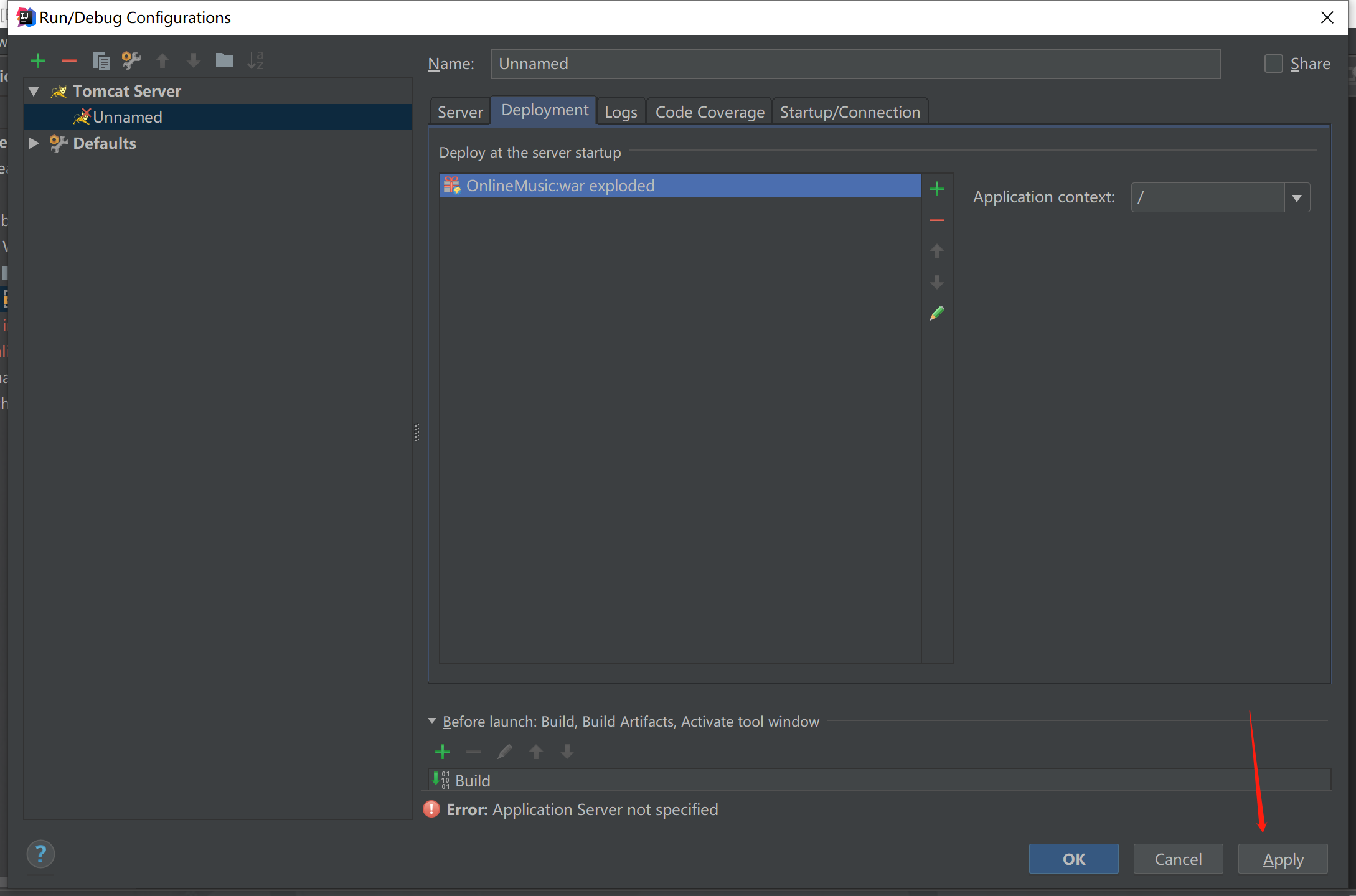Add a new run configuration
The height and width of the screenshot is (896, 1356).
[38, 60]
